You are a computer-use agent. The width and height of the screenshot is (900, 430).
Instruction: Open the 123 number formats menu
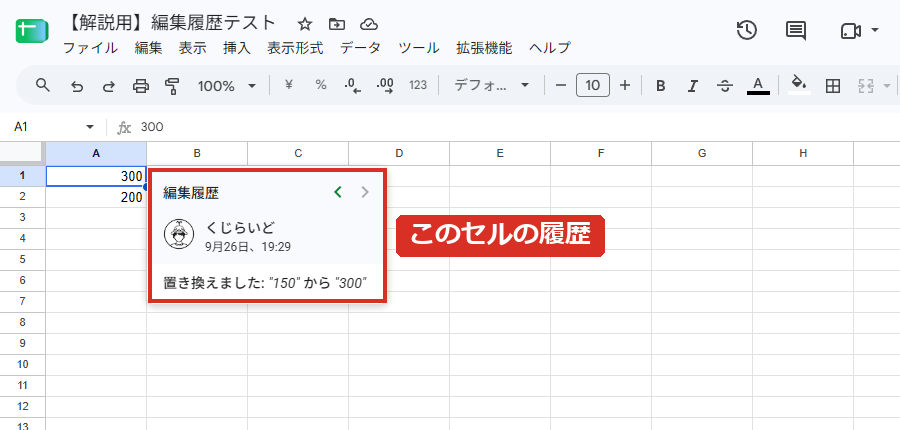tap(418, 86)
